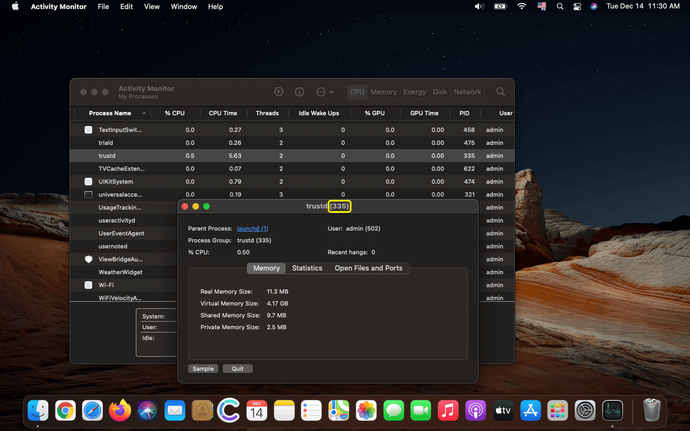Switch to Open Files and Ports tab
Screen dimensions: 690x431
point(368,268)
